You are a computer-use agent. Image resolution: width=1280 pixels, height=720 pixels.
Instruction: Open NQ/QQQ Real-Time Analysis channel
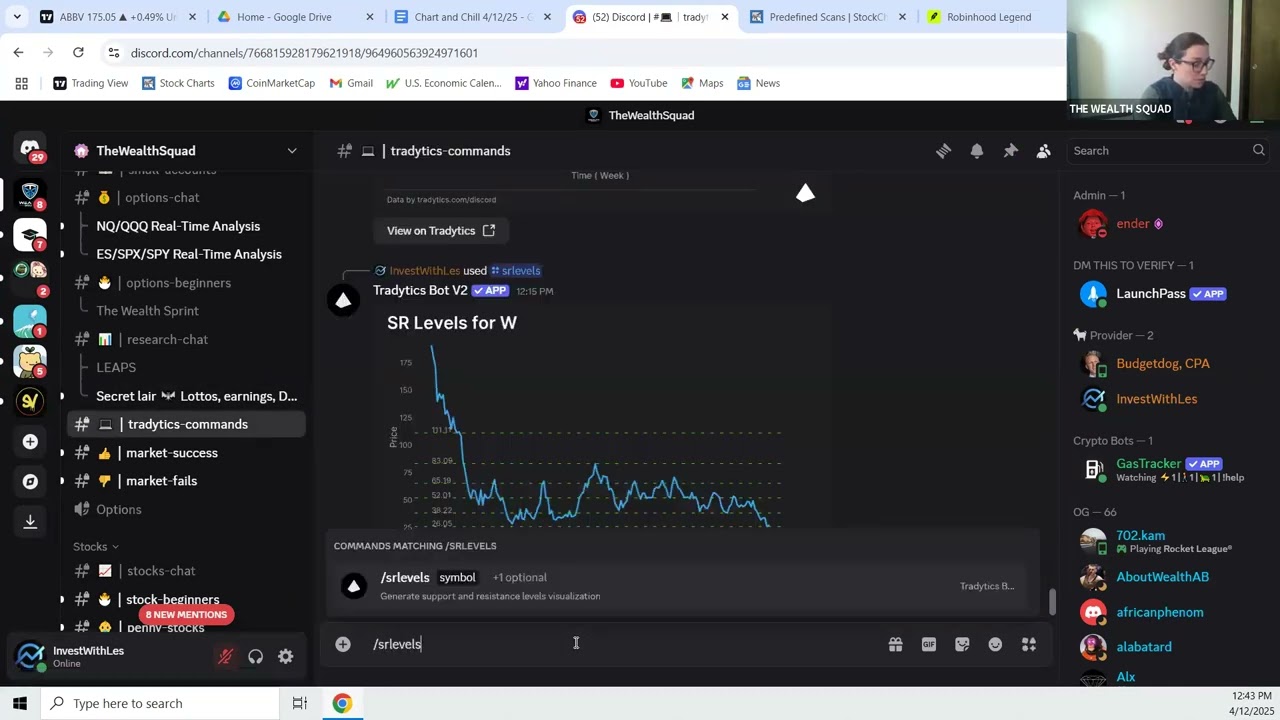tap(186, 226)
